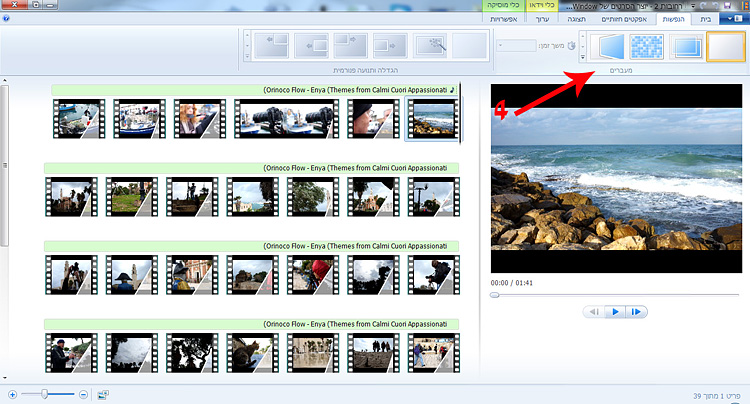Screen dimensions: 750x404
Task: Click the plus zoom button in status bar
Action: pos(12,394)
